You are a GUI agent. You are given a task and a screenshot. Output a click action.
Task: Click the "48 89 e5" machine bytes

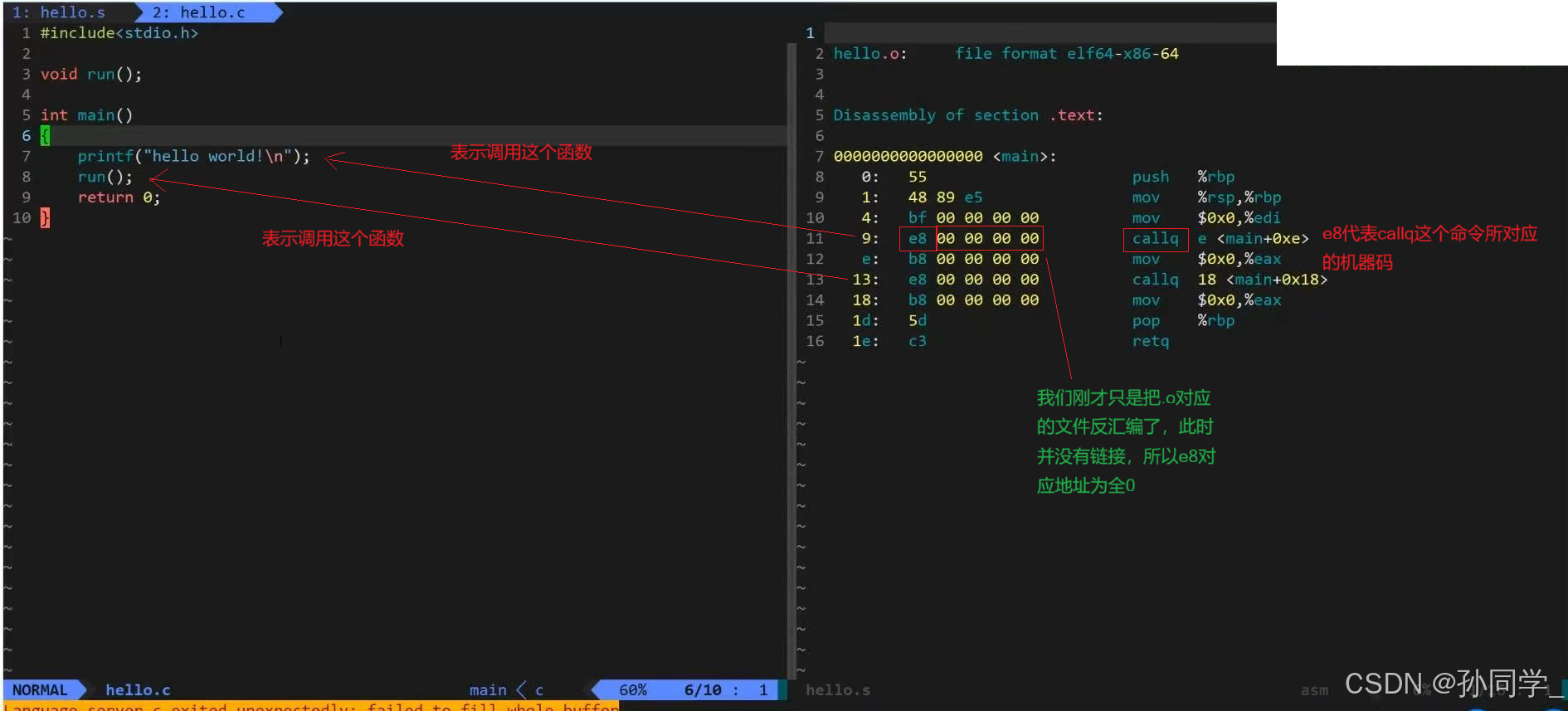[x=945, y=197]
